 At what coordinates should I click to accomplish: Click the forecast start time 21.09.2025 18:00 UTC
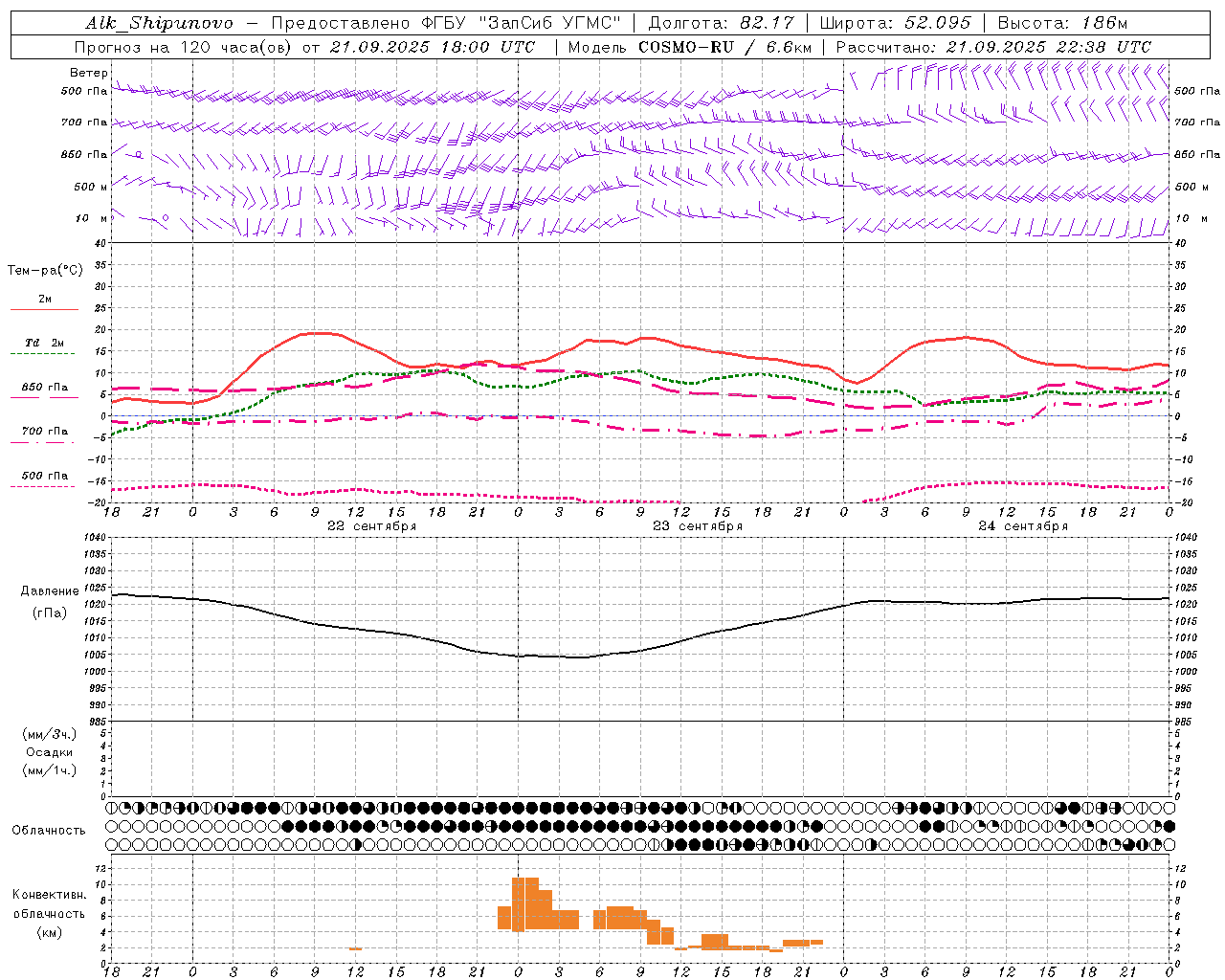click(x=432, y=47)
